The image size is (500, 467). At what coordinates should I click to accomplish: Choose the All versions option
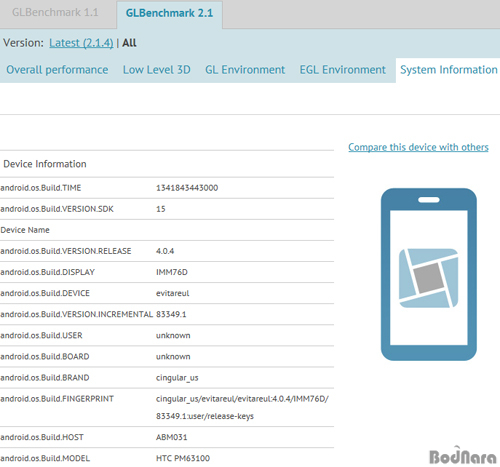129,43
